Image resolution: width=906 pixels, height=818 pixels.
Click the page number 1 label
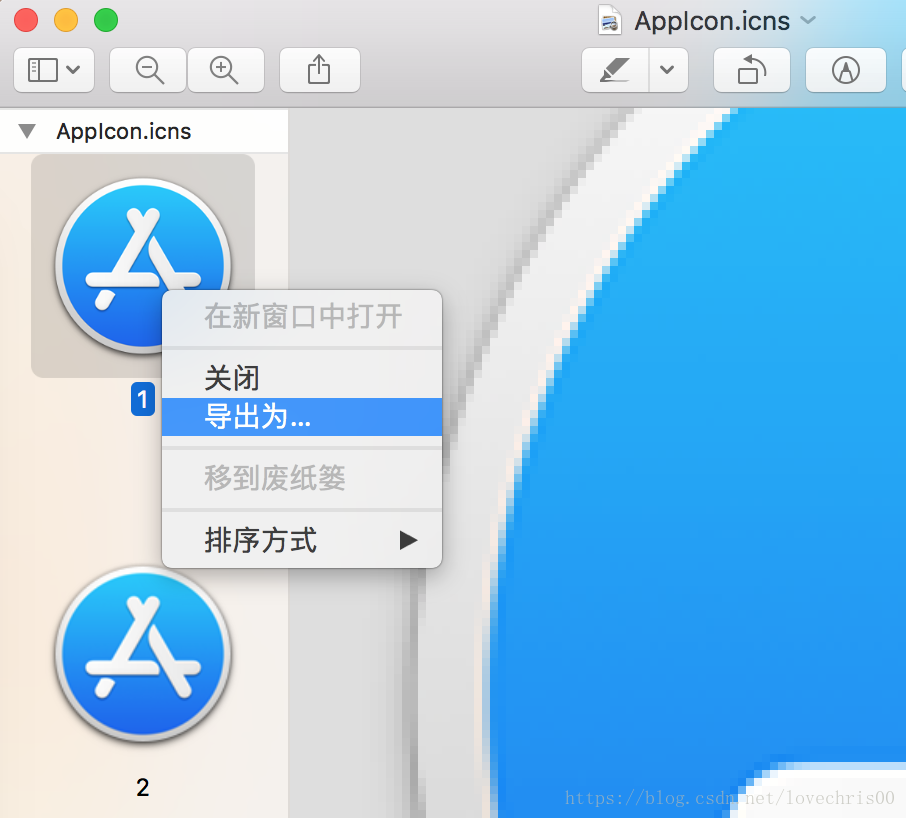pos(143,399)
